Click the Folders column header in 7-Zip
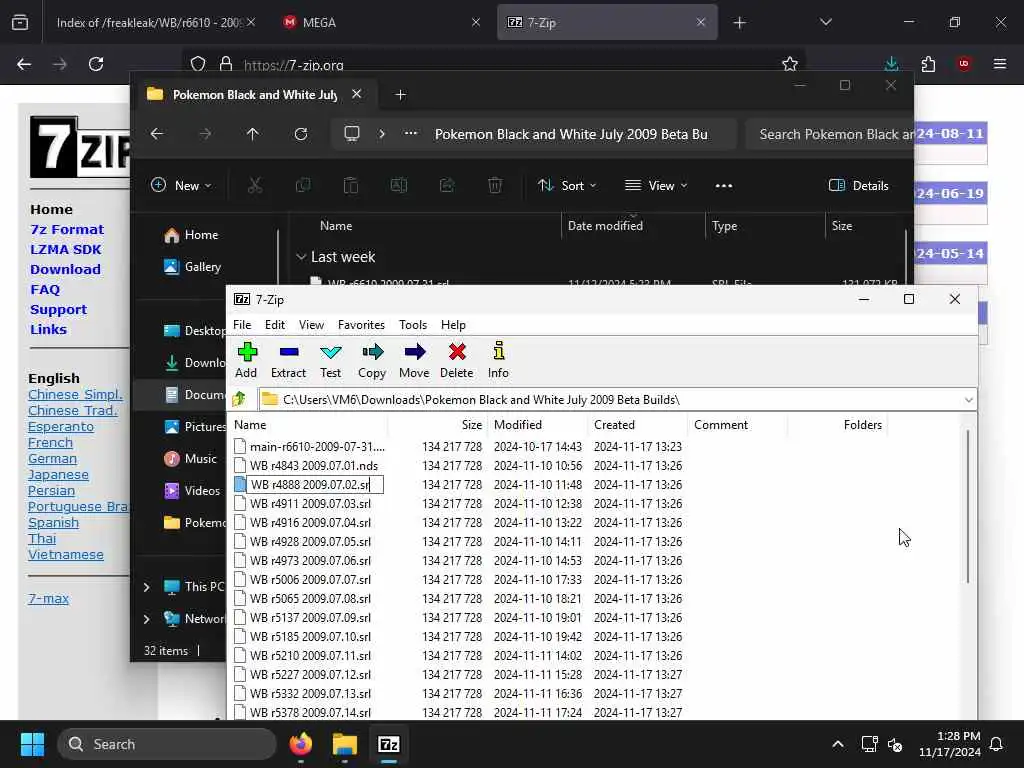 pyautogui.click(x=837, y=424)
